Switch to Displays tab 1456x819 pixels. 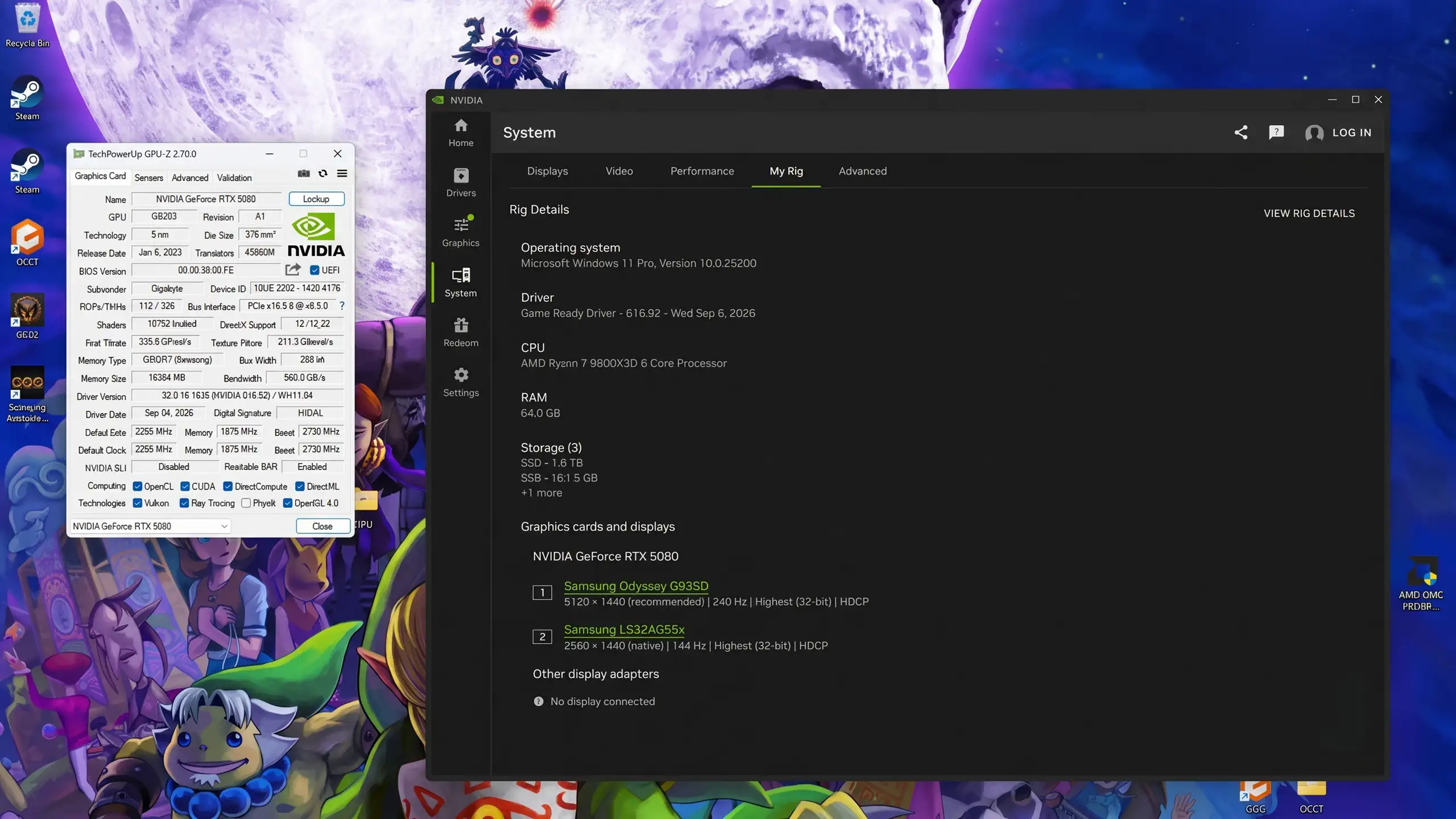pyautogui.click(x=547, y=171)
